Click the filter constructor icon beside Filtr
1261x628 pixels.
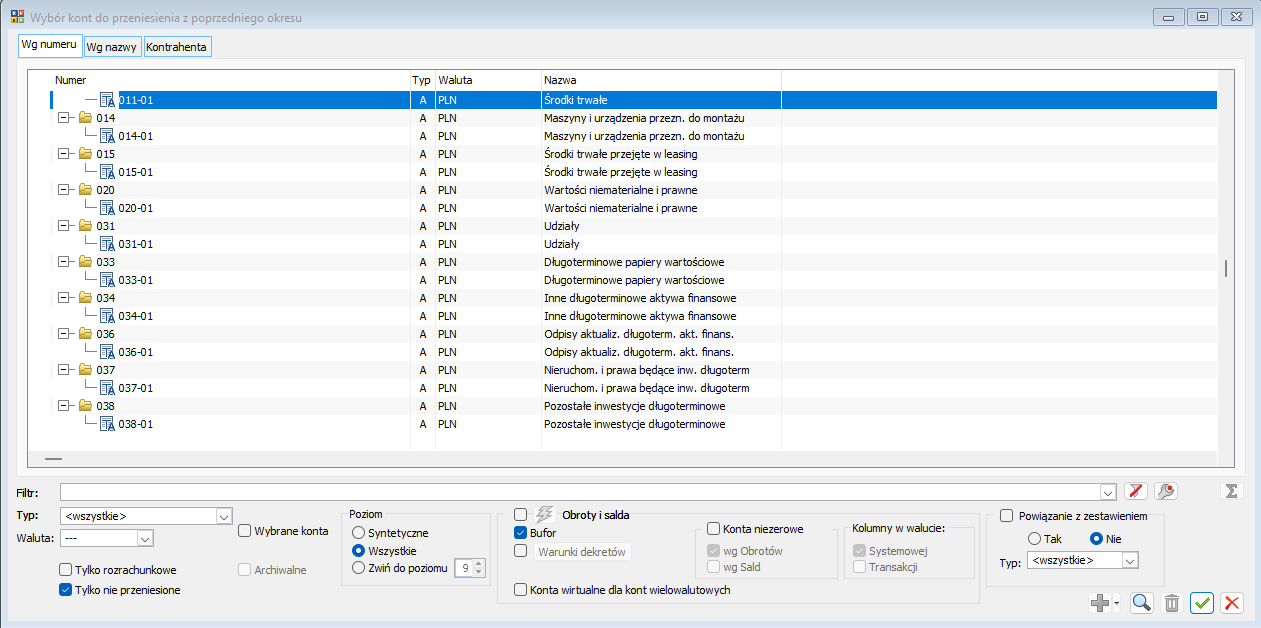1165,491
